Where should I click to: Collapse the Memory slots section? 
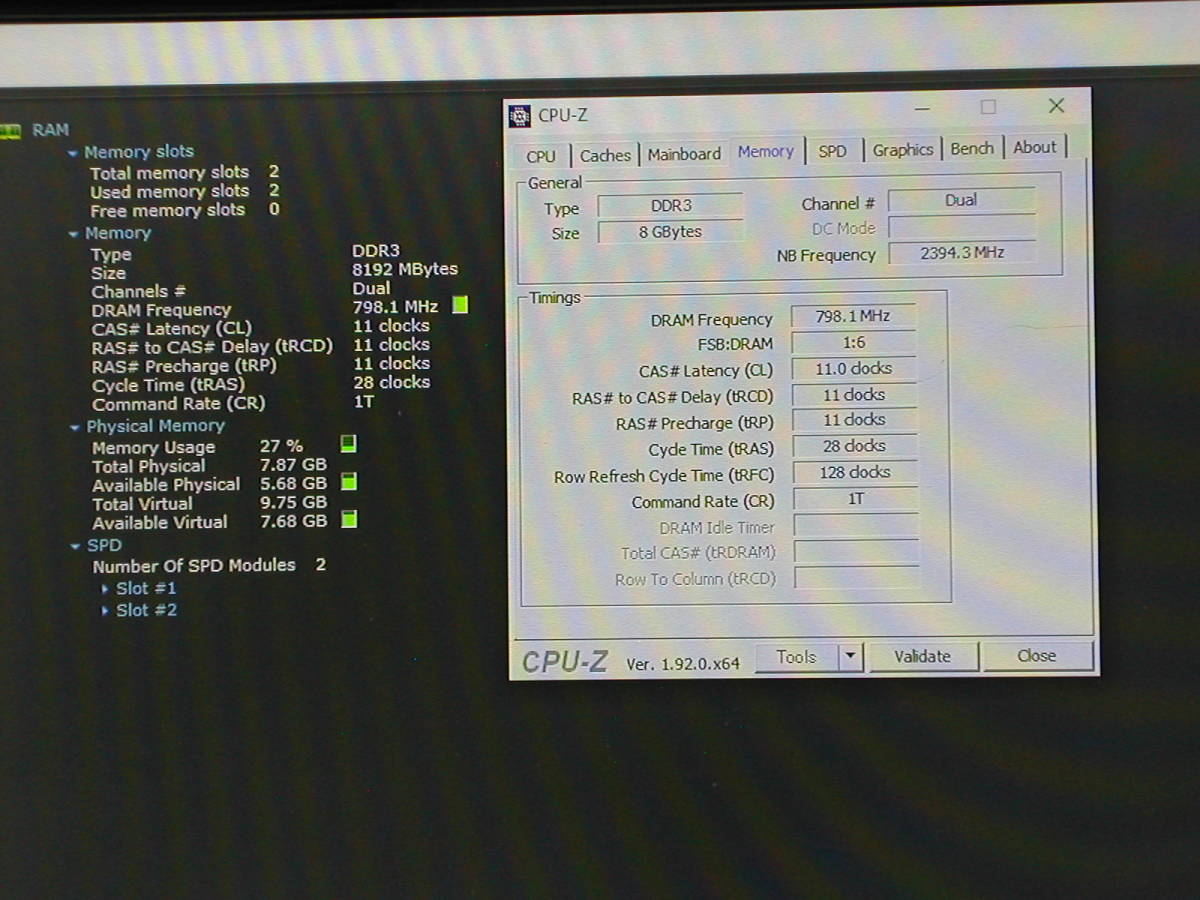[73, 153]
